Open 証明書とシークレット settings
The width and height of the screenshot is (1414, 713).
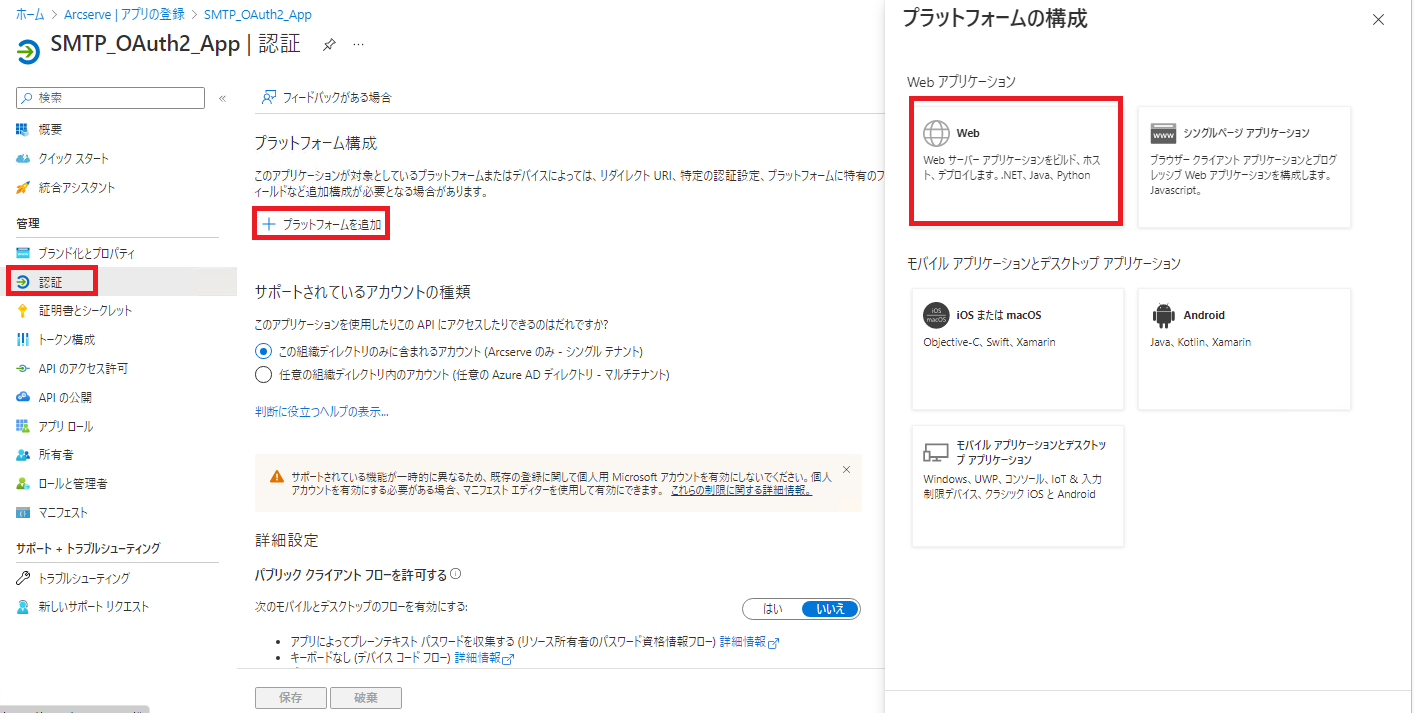78,309
